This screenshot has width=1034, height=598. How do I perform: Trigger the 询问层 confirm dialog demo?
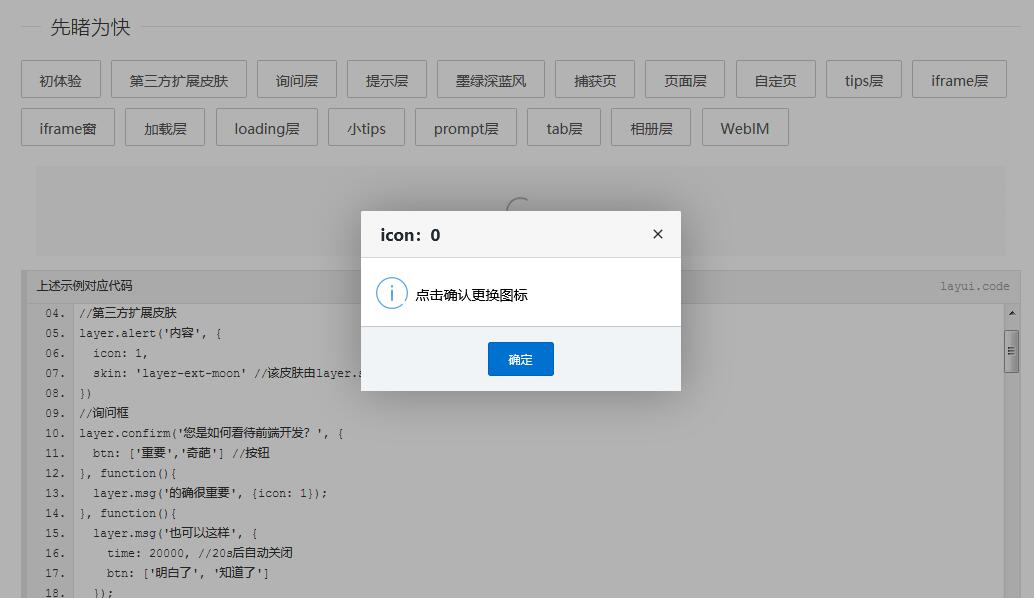[296, 78]
